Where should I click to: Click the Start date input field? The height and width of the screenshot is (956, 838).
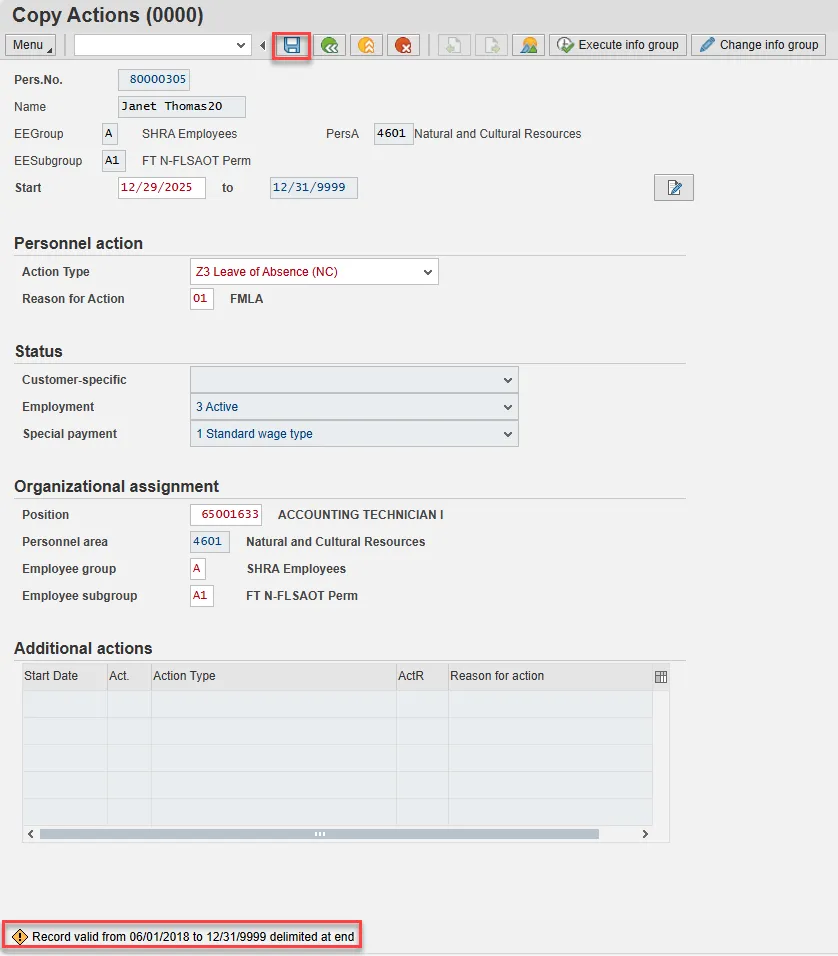pyautogui.click(x=161, y=188)
